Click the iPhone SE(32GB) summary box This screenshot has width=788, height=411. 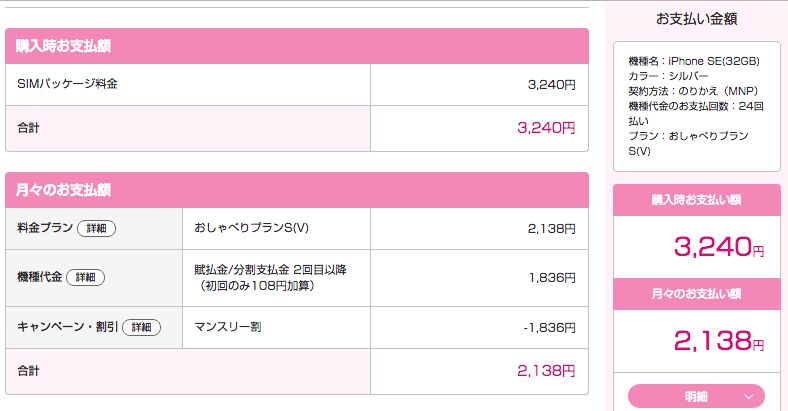[697, 106]
